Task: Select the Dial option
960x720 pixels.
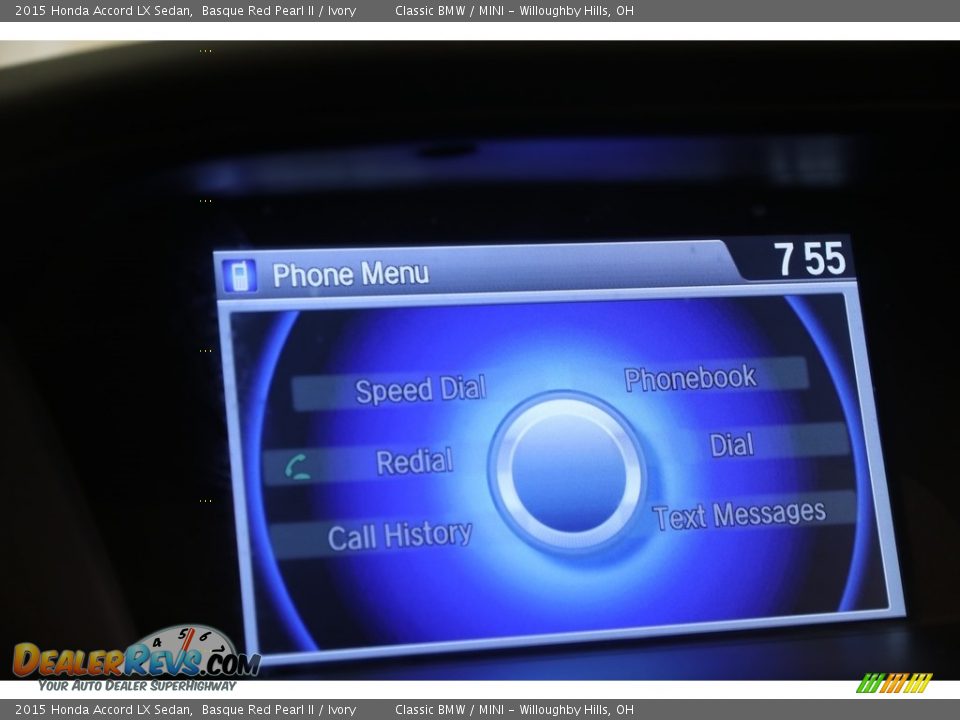Action: [x=731, y=445]
